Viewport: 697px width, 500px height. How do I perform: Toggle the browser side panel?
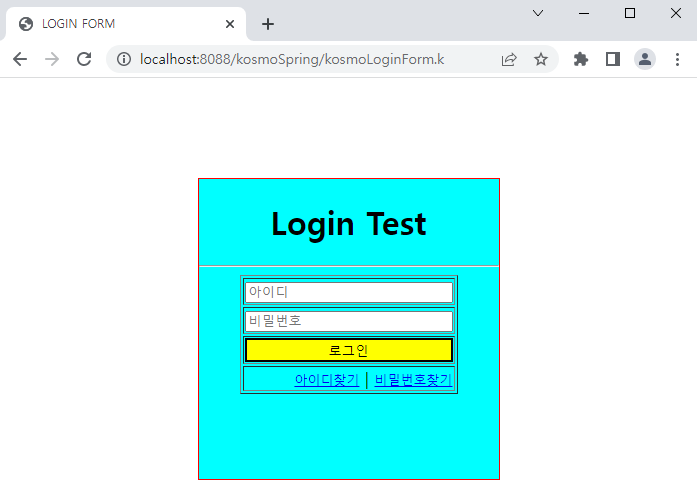point(613,59)
